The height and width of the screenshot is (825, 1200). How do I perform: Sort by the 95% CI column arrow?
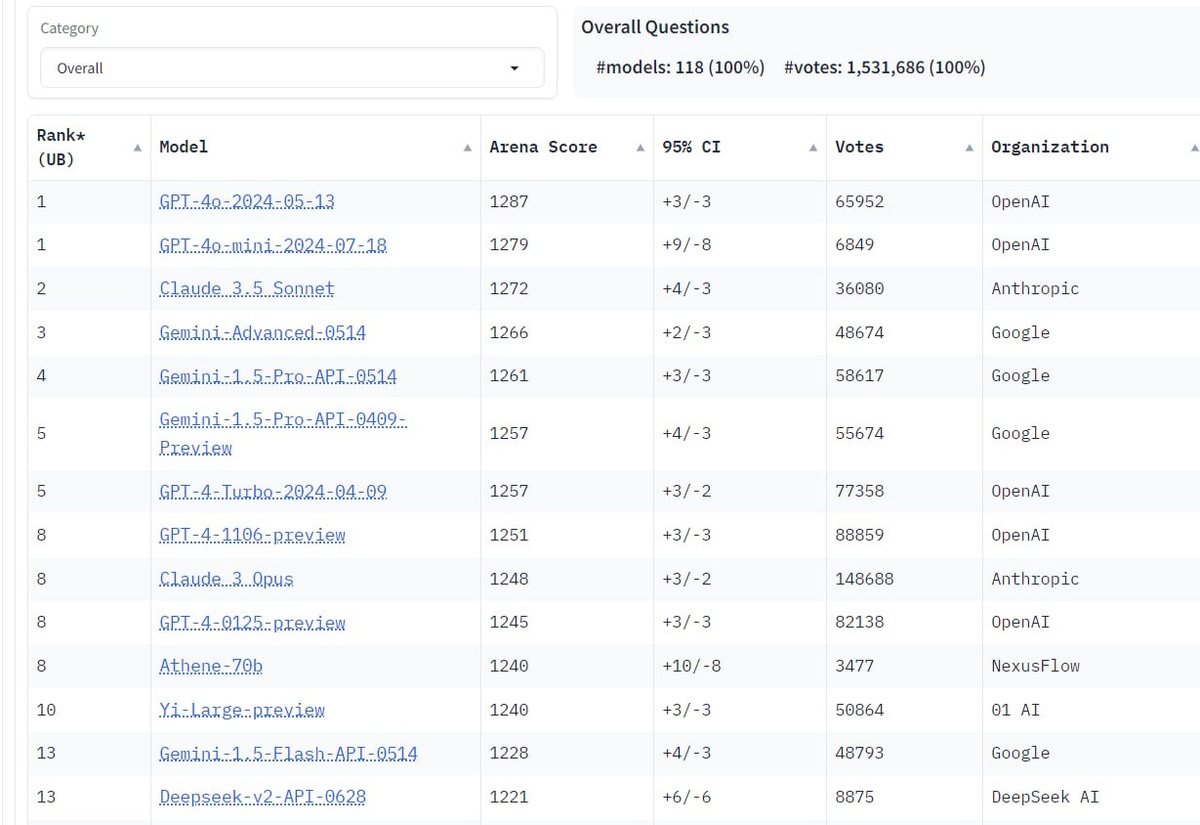tap(813, 148)
